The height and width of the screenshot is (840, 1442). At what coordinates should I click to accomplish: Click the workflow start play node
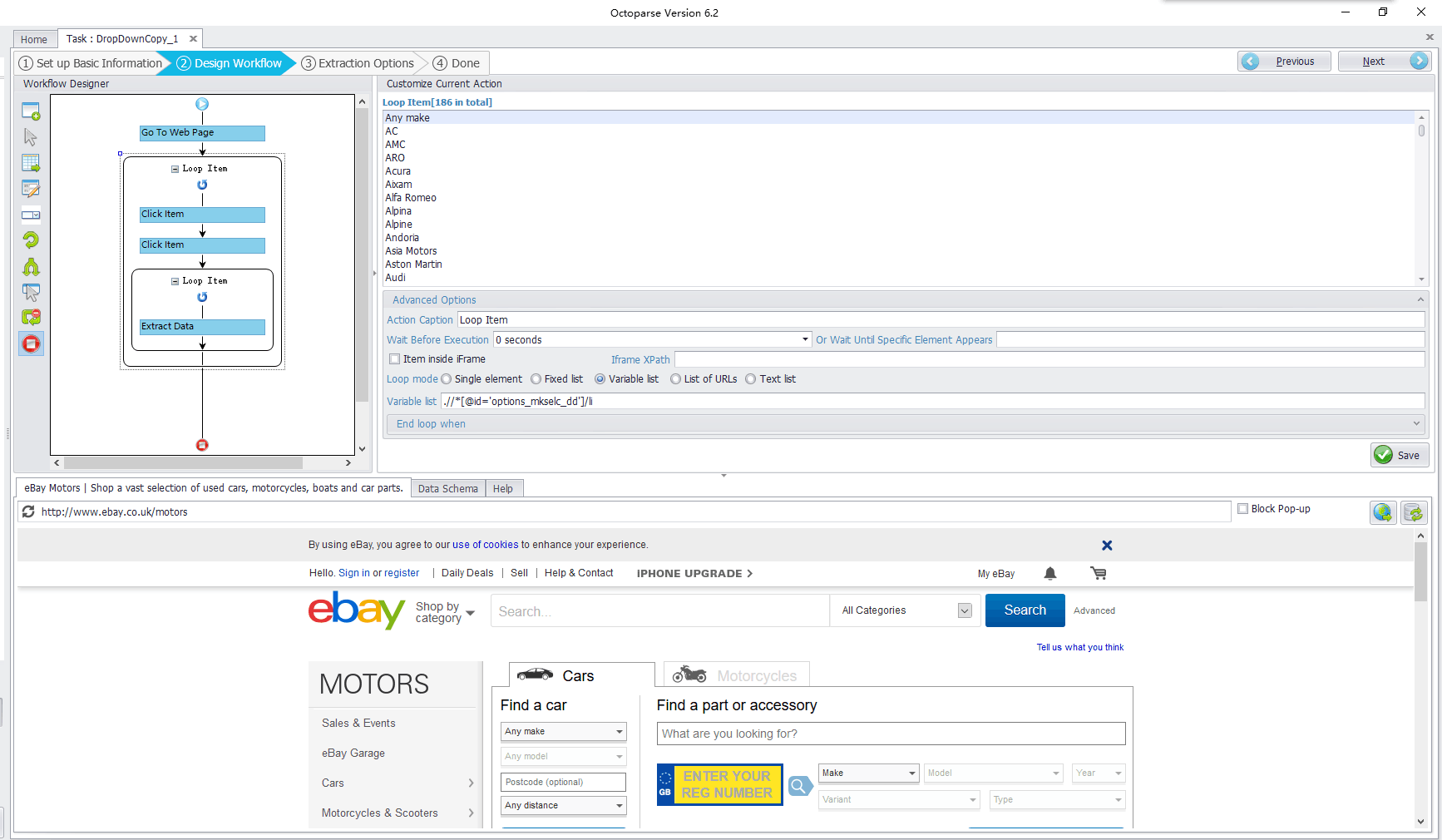[x=202, y=104]
